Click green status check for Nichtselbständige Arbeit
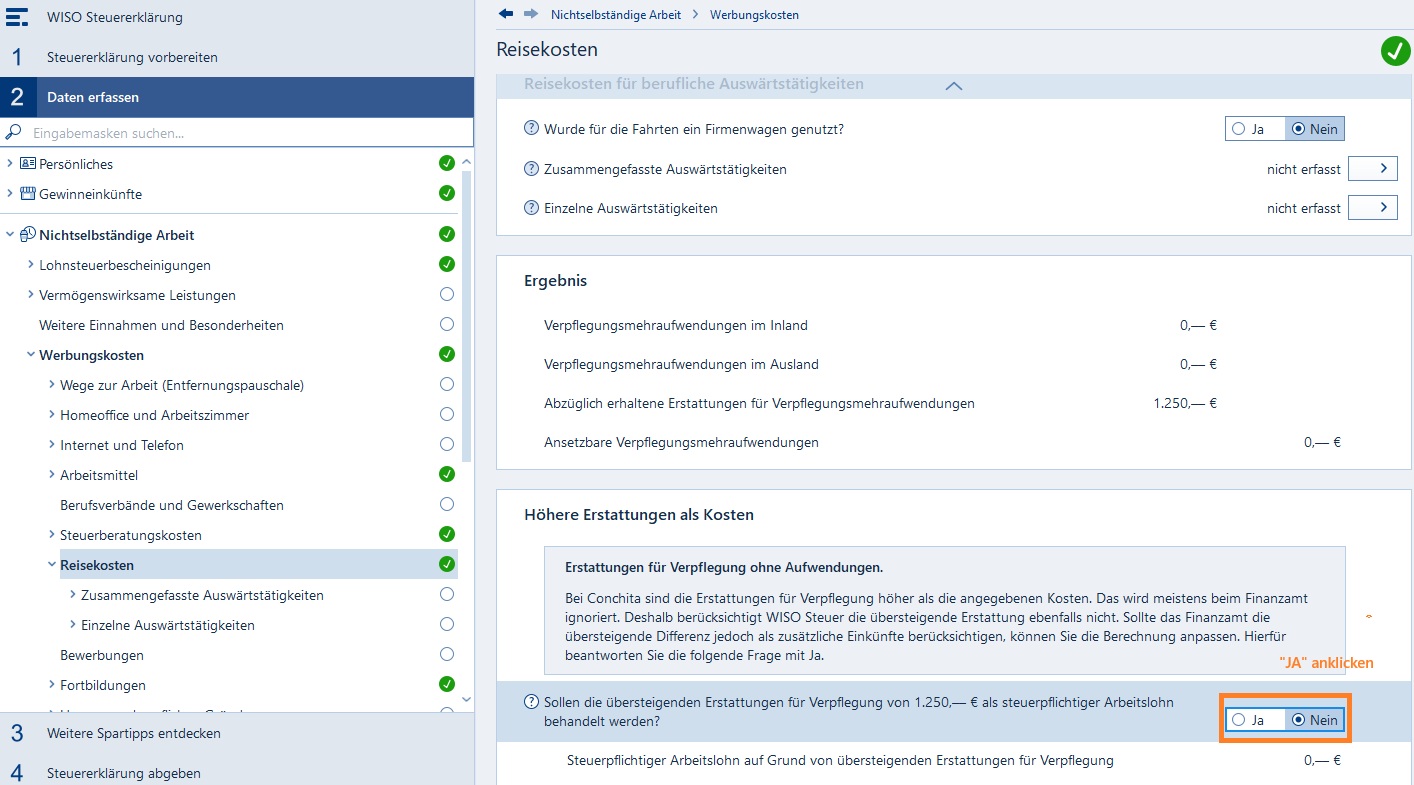Image resolution: width=1414 pixels, height=785 pixels. click(x=447, y=234)
